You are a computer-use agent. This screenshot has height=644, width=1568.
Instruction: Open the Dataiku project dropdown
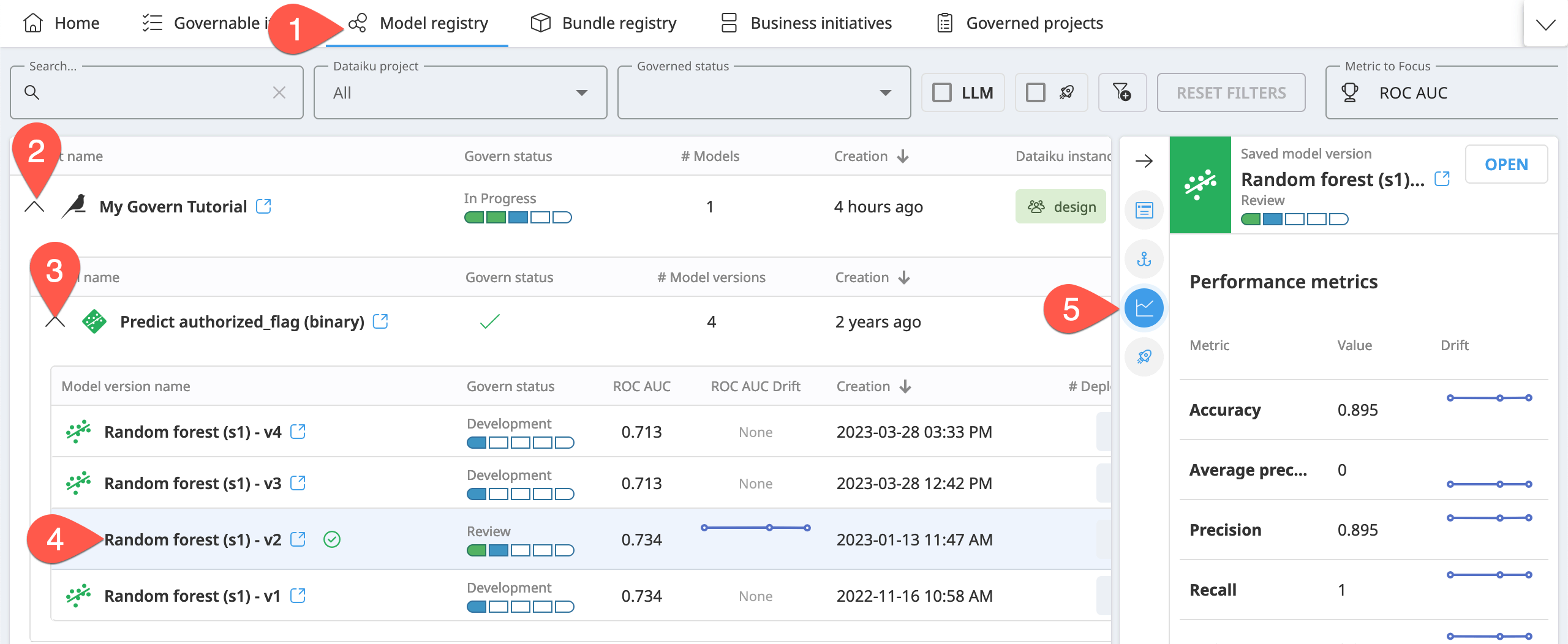click(x=461, y=92)
